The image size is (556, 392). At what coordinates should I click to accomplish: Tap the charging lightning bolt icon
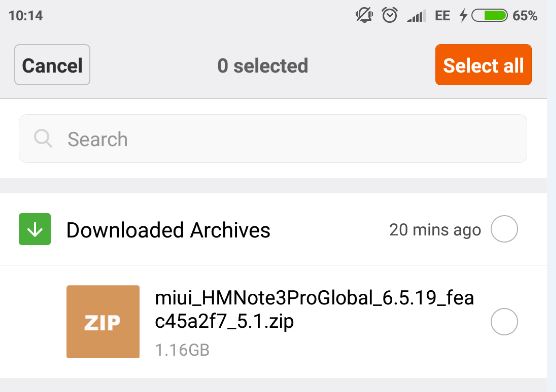463,16
